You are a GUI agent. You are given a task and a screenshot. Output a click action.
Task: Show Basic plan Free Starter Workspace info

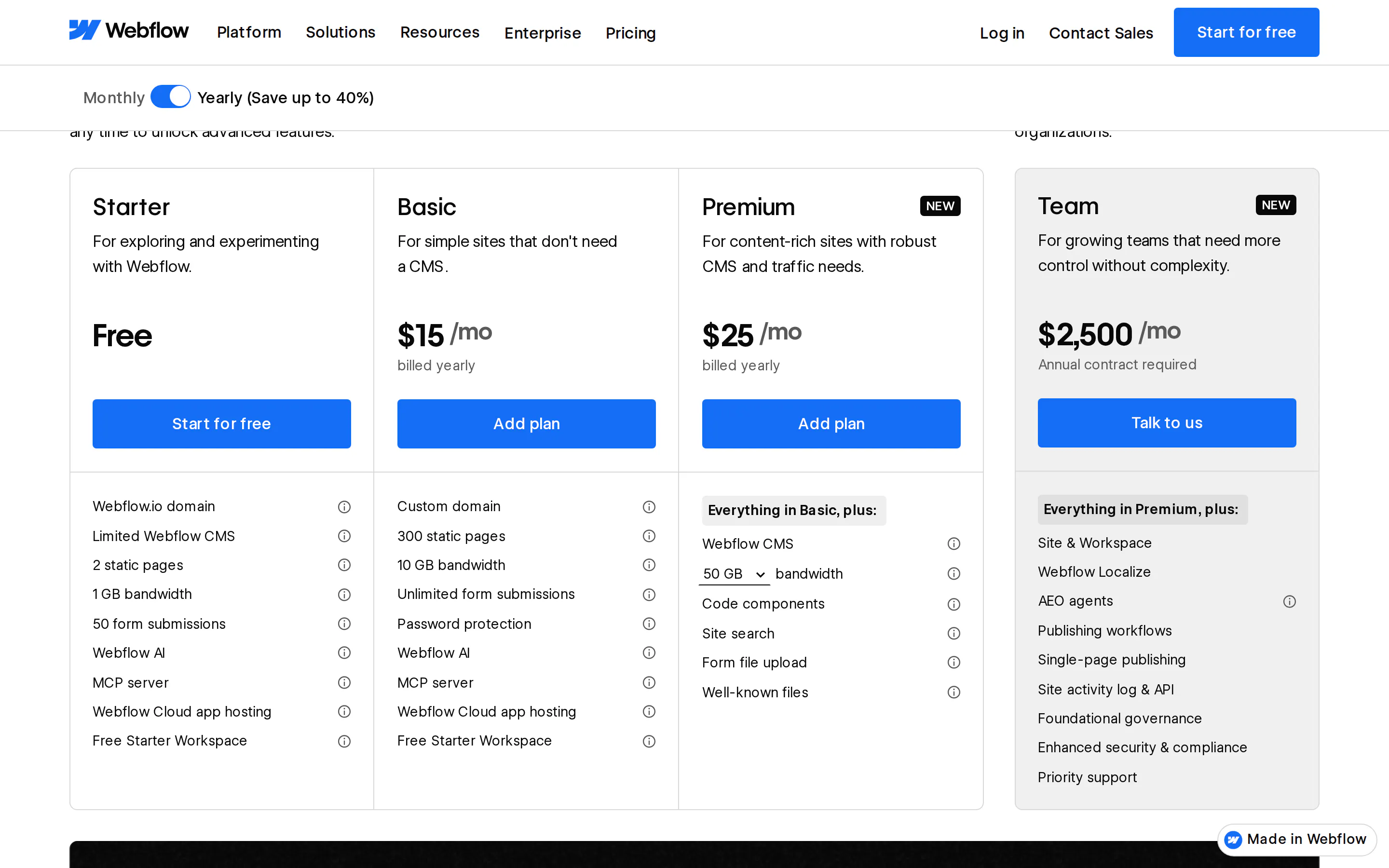[x=649, y=742]
